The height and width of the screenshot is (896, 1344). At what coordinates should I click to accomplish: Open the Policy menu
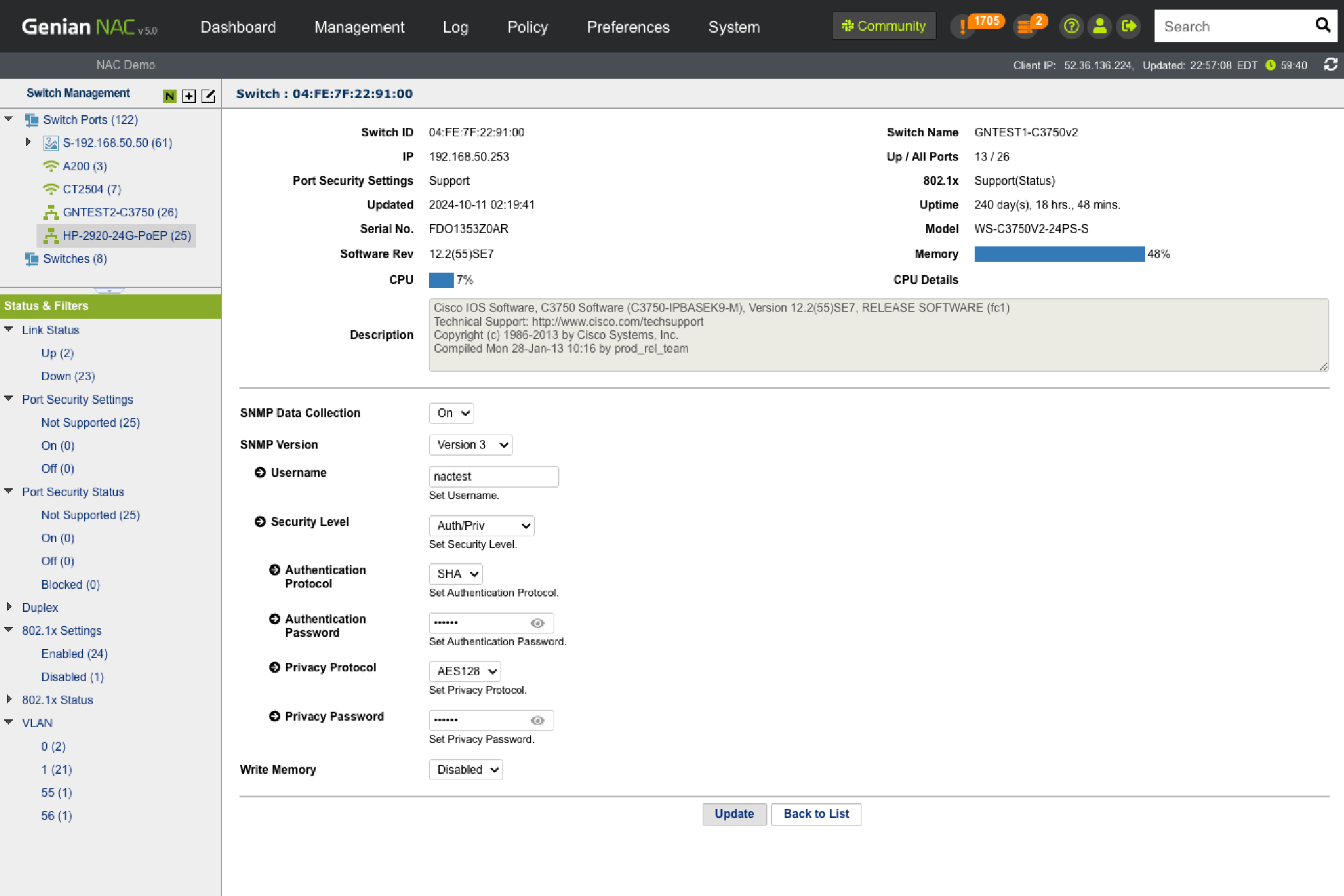(527, 27)
